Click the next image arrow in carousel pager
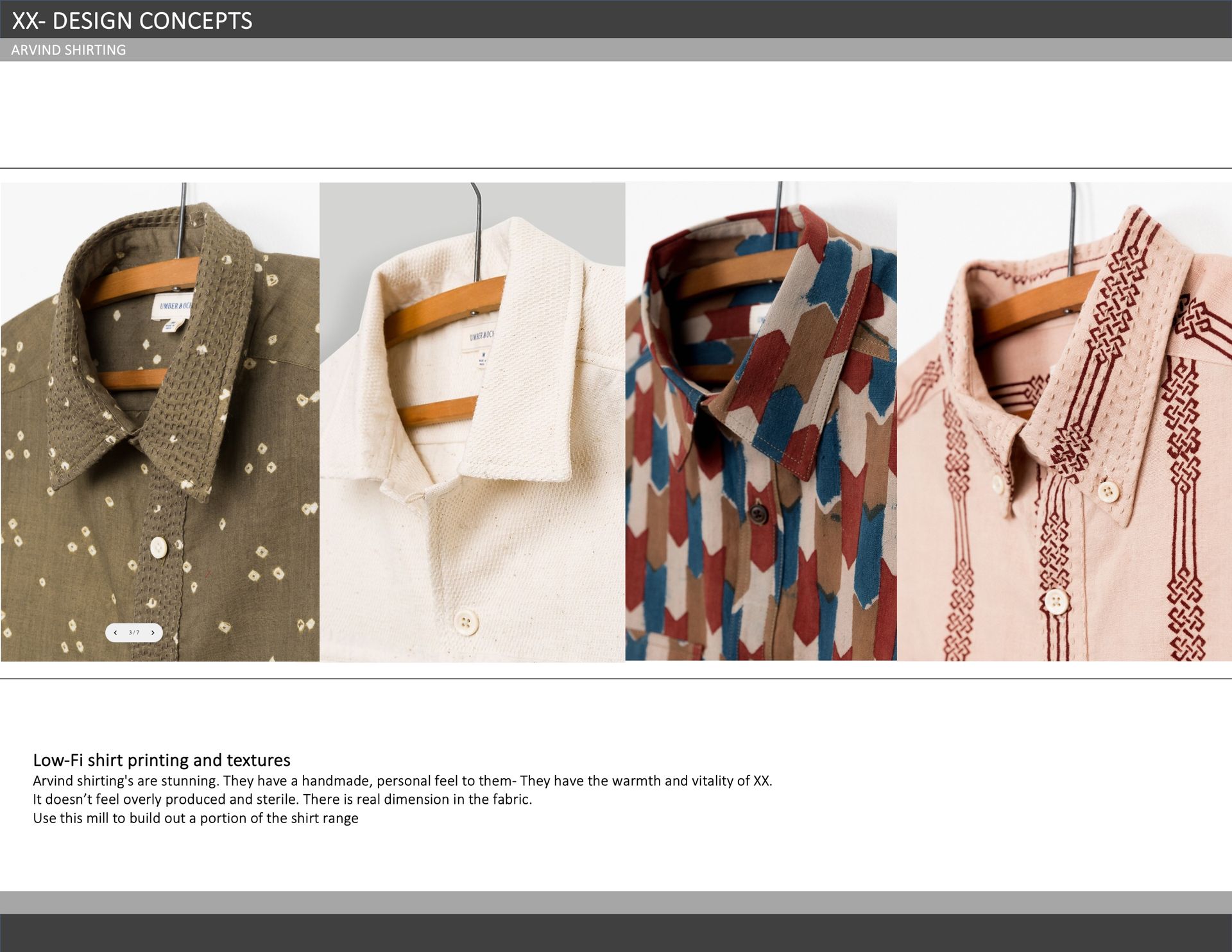Image resolution: width=1232 pixels, height=952 pixels. coord(153,633)
